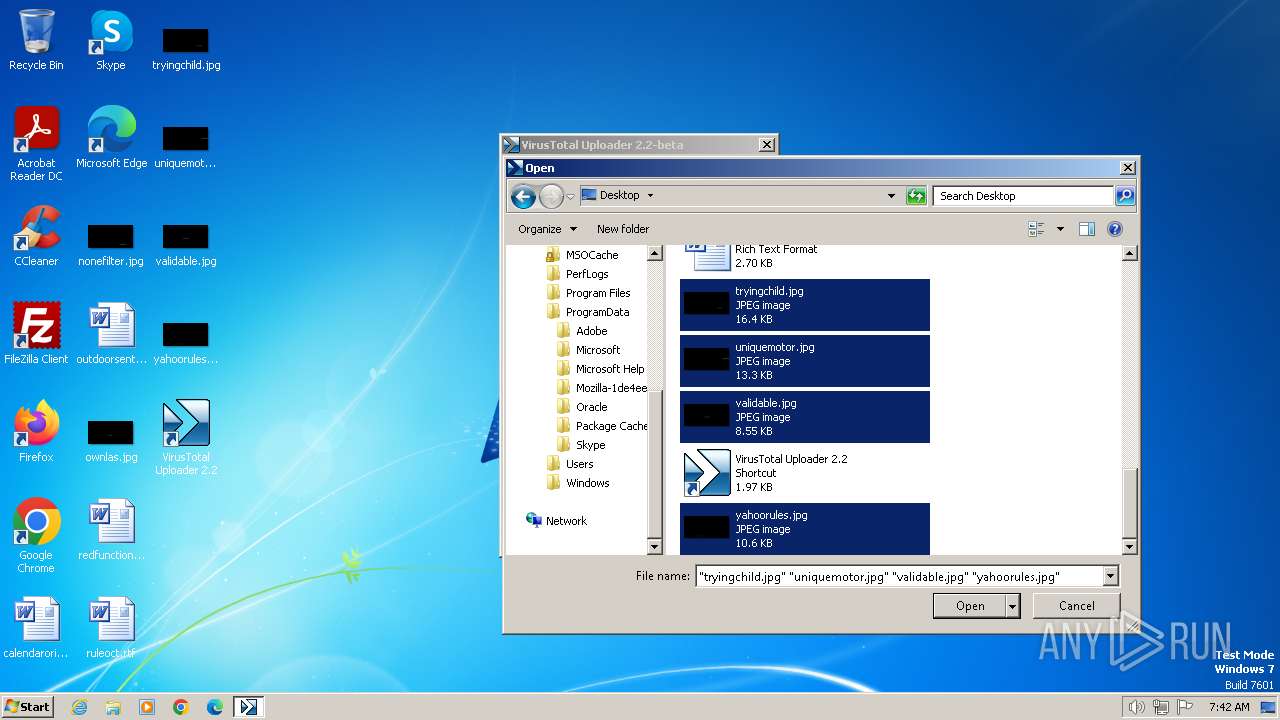Click the Search Desktop input field
This screenshot has width=1280, height=720.
(1024, 196)
